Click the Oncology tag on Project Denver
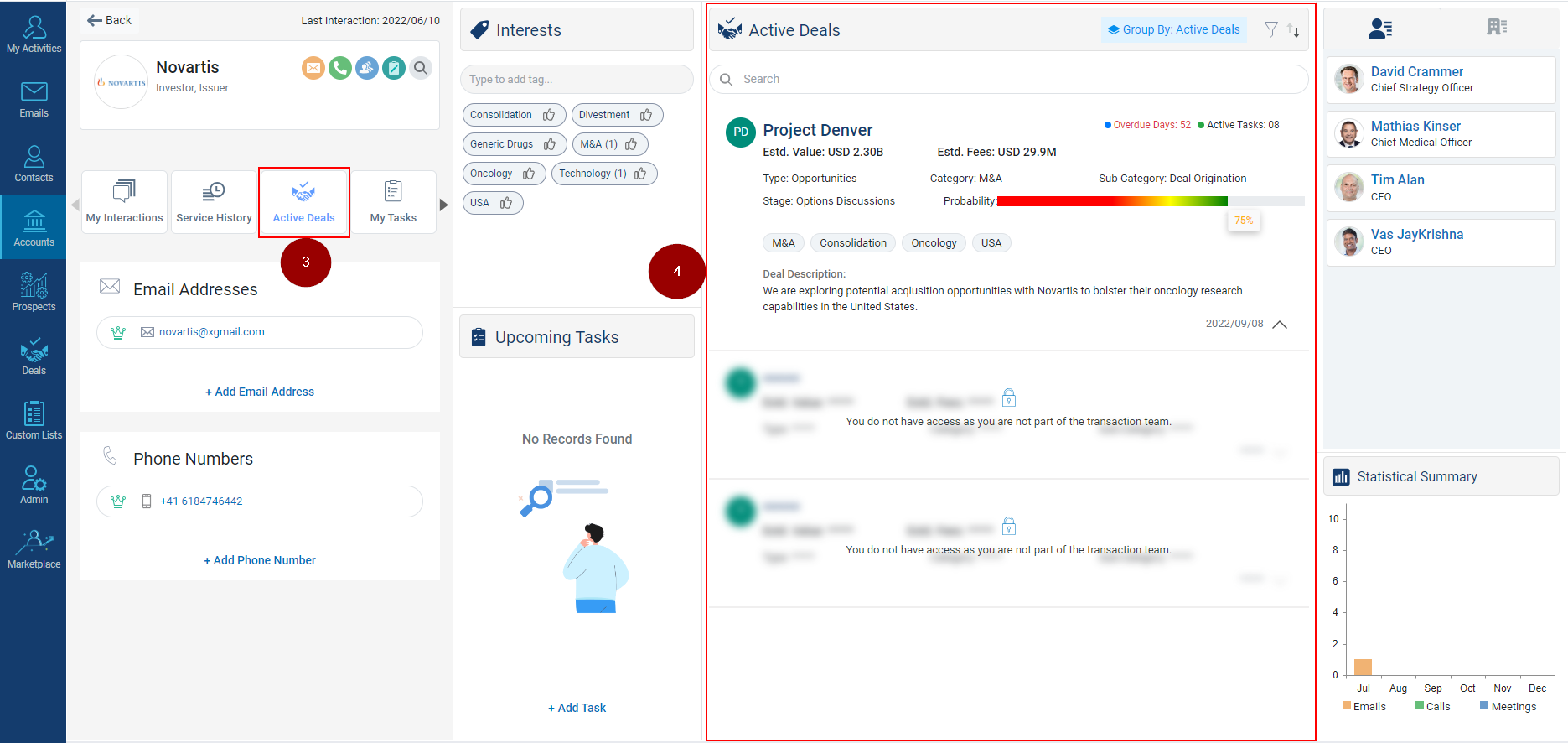The width and height of the screenshot is (1568, 743). 934,243
